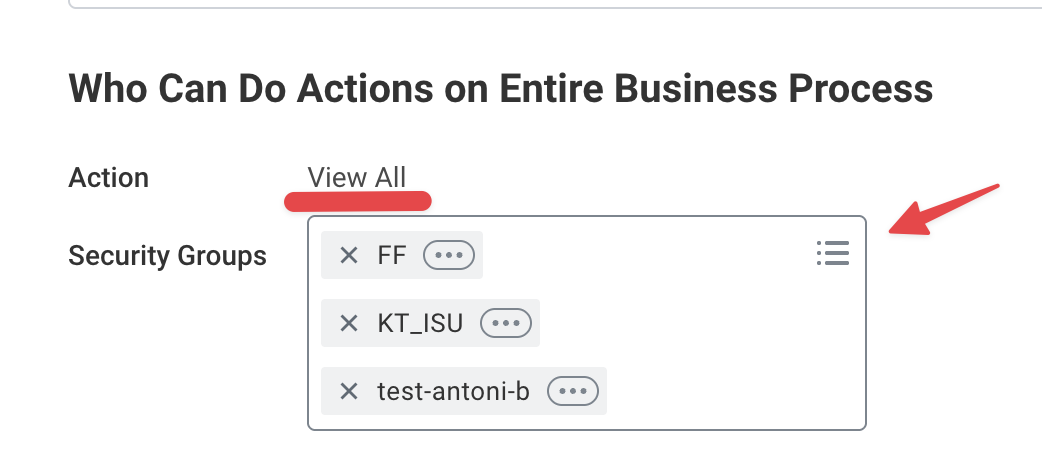Remove the test-antoni-b security group

[x=349, y=391]
